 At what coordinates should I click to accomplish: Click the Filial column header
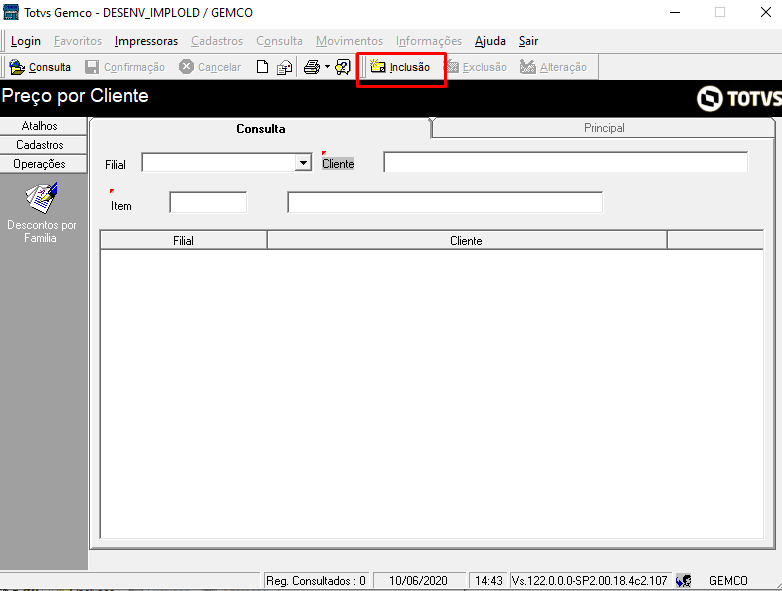[x=184, y=240]
